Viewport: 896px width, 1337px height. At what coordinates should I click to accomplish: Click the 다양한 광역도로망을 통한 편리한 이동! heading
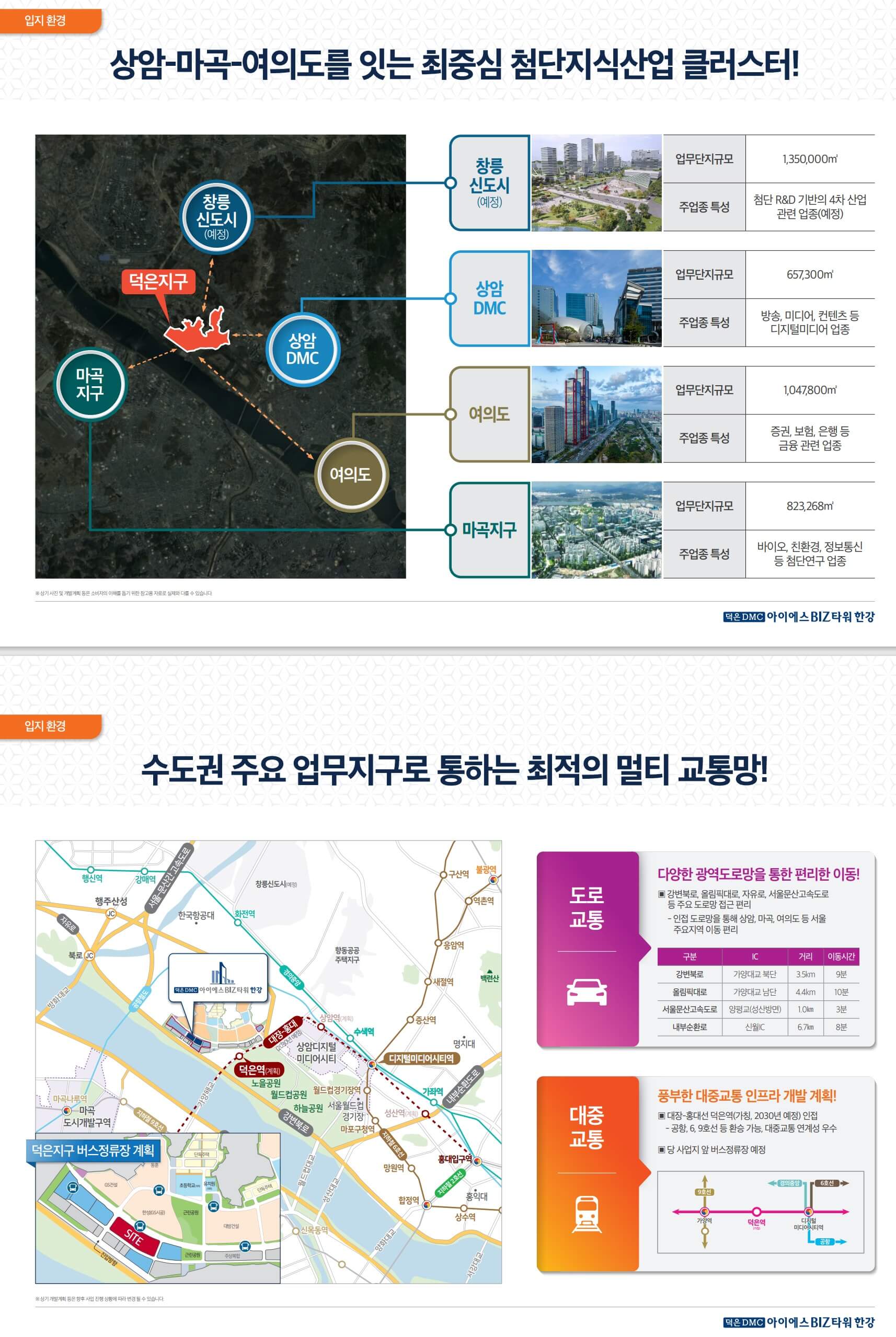tap(759, 873)
